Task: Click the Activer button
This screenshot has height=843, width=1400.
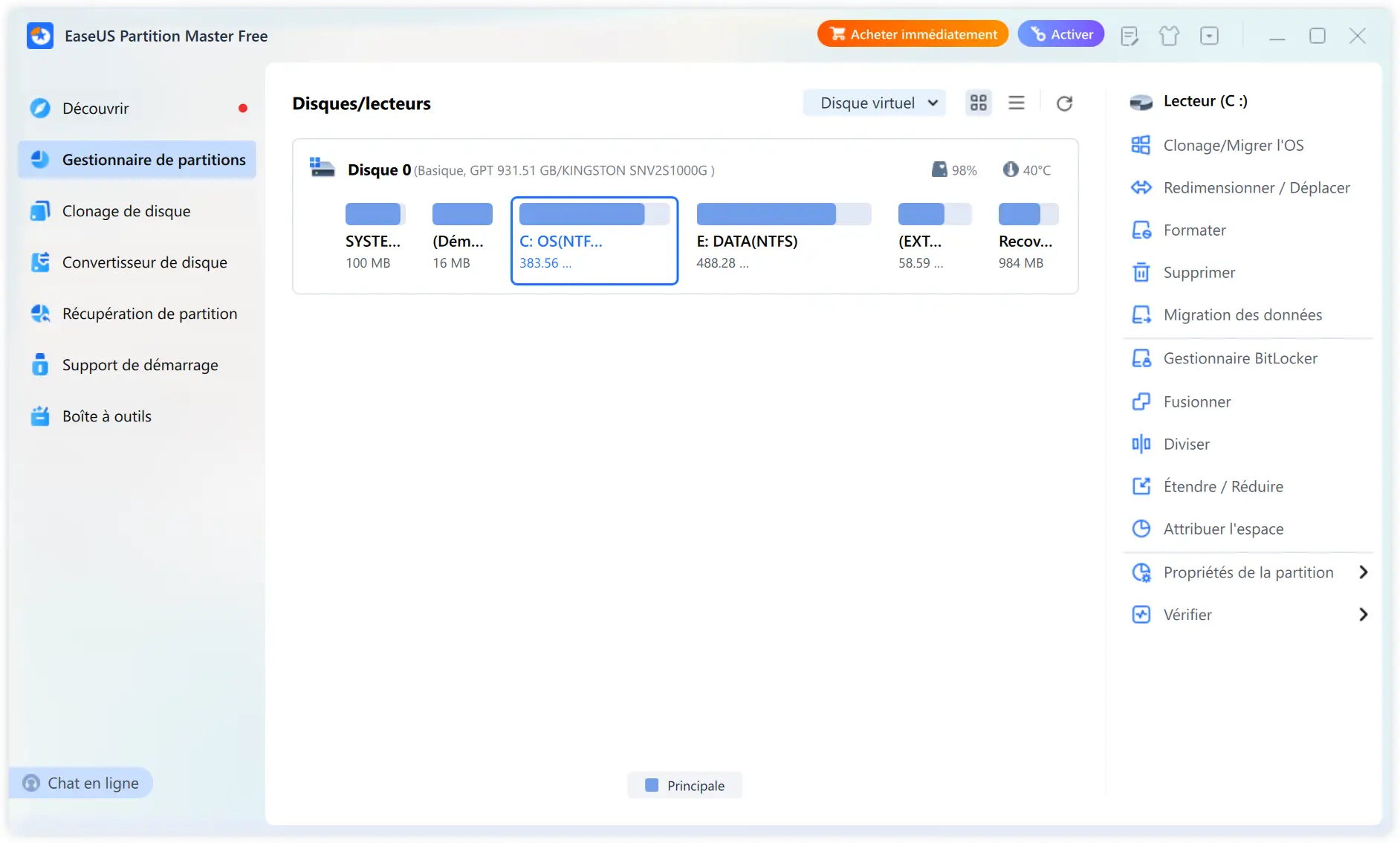Action: 1060,34
